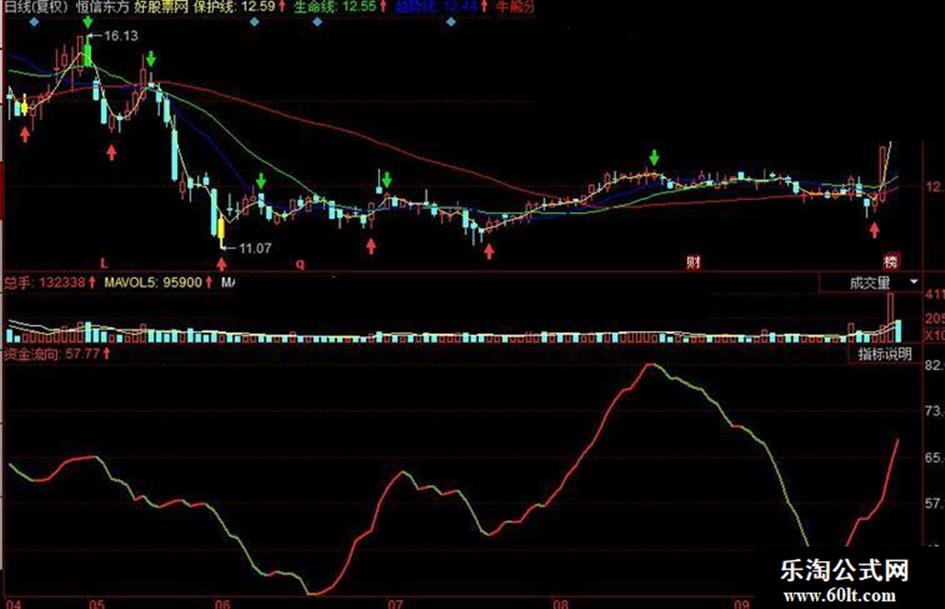Click the 榜 ranking marker
Image resolution: width=945 pixels, height=609 pixels.
(x=890, y=261)
